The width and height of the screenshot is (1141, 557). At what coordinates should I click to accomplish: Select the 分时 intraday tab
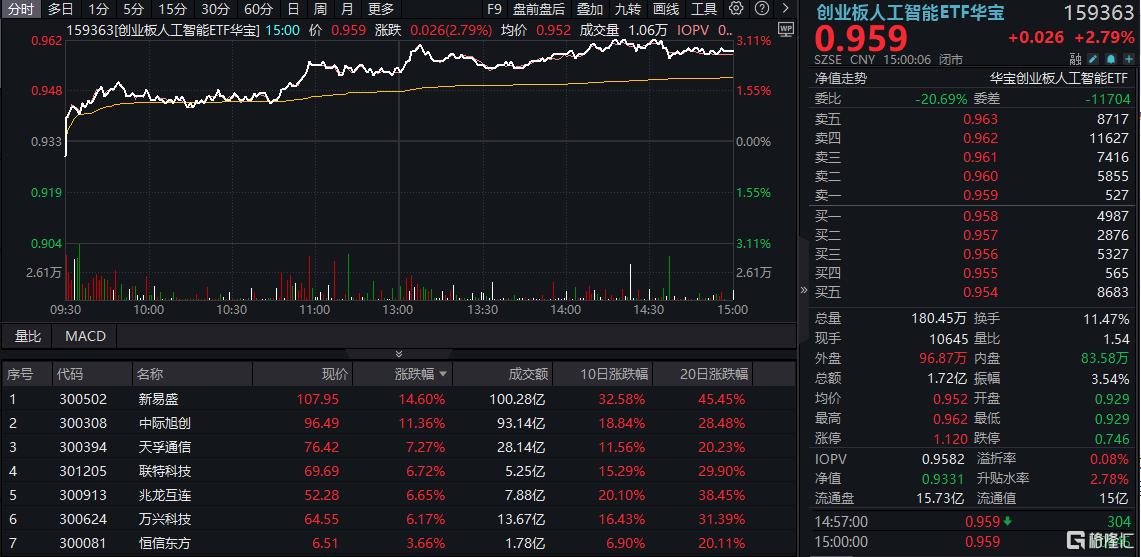coord(20,9)
